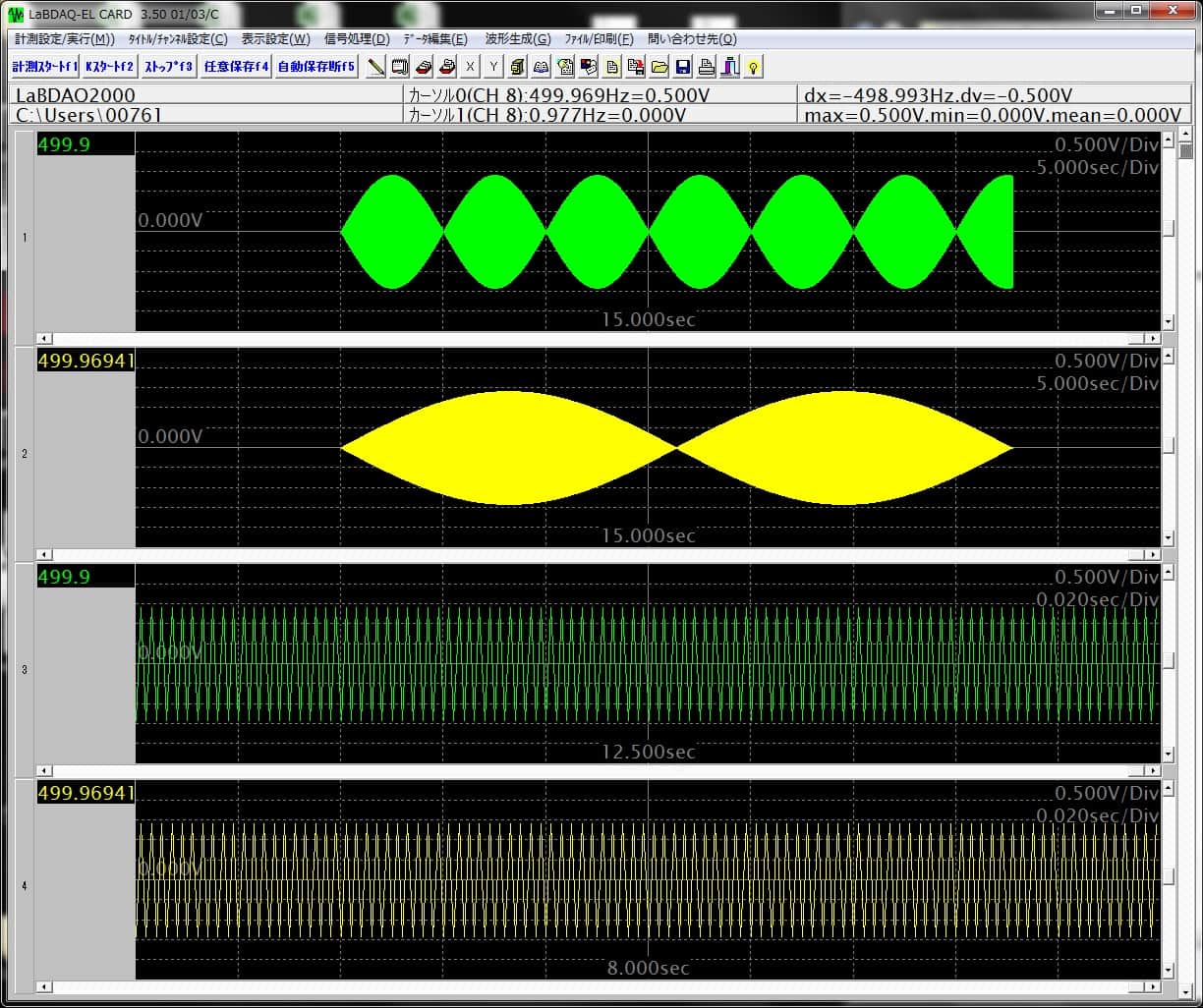Image resolution: width=1203 pixels, height=1008 pixels.
Task: Click the yellow light bulb icon
Action: [x=753, y=67]
